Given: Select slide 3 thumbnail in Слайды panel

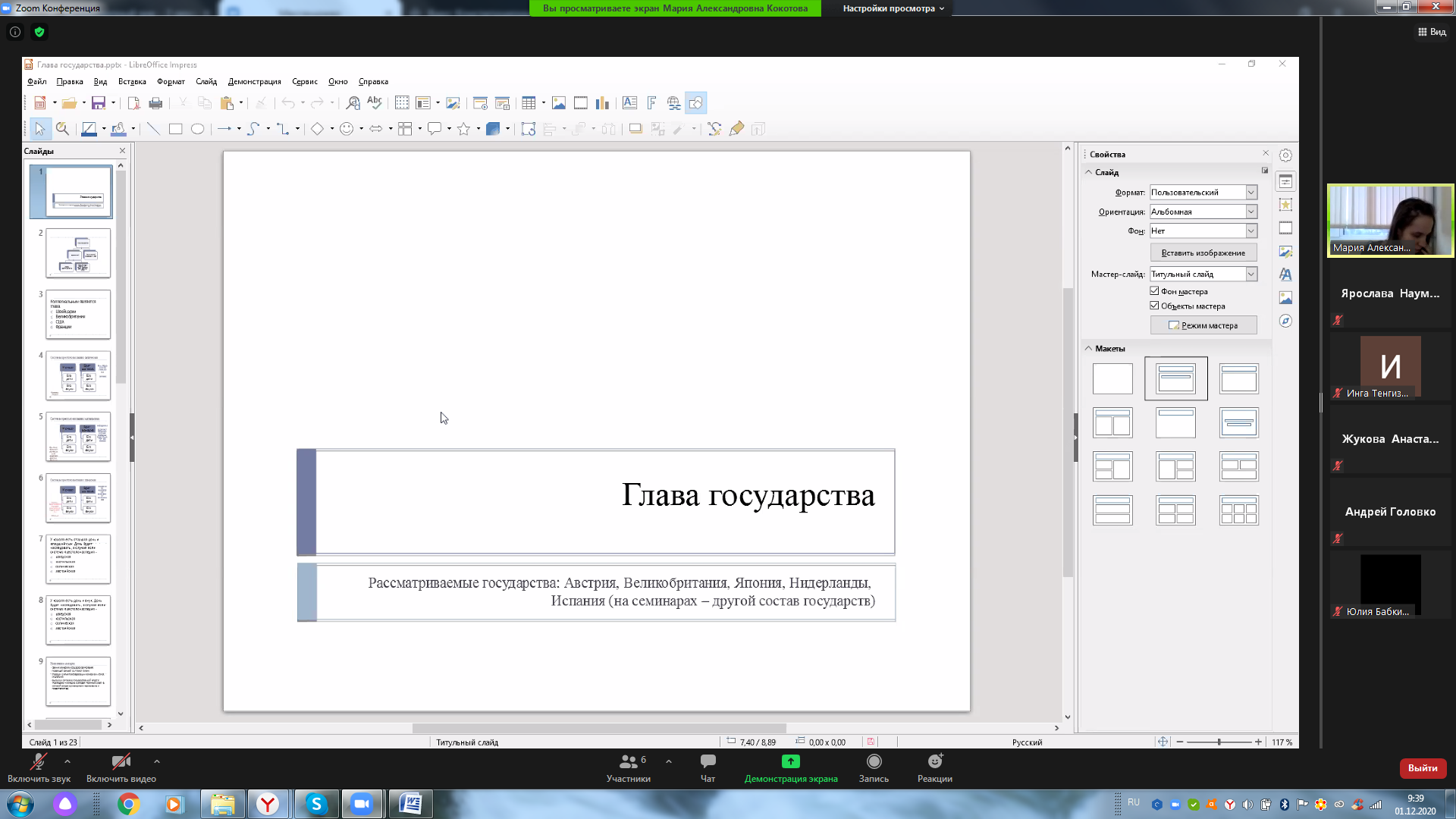Looking at the screenshot, I should 78,314.
